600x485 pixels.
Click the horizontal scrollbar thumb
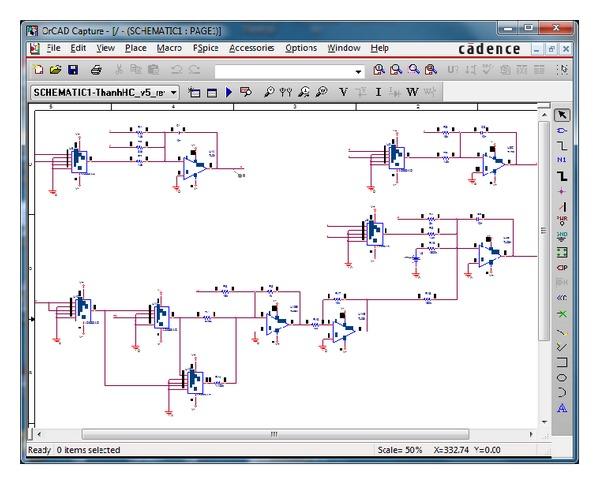coord(273,434)
